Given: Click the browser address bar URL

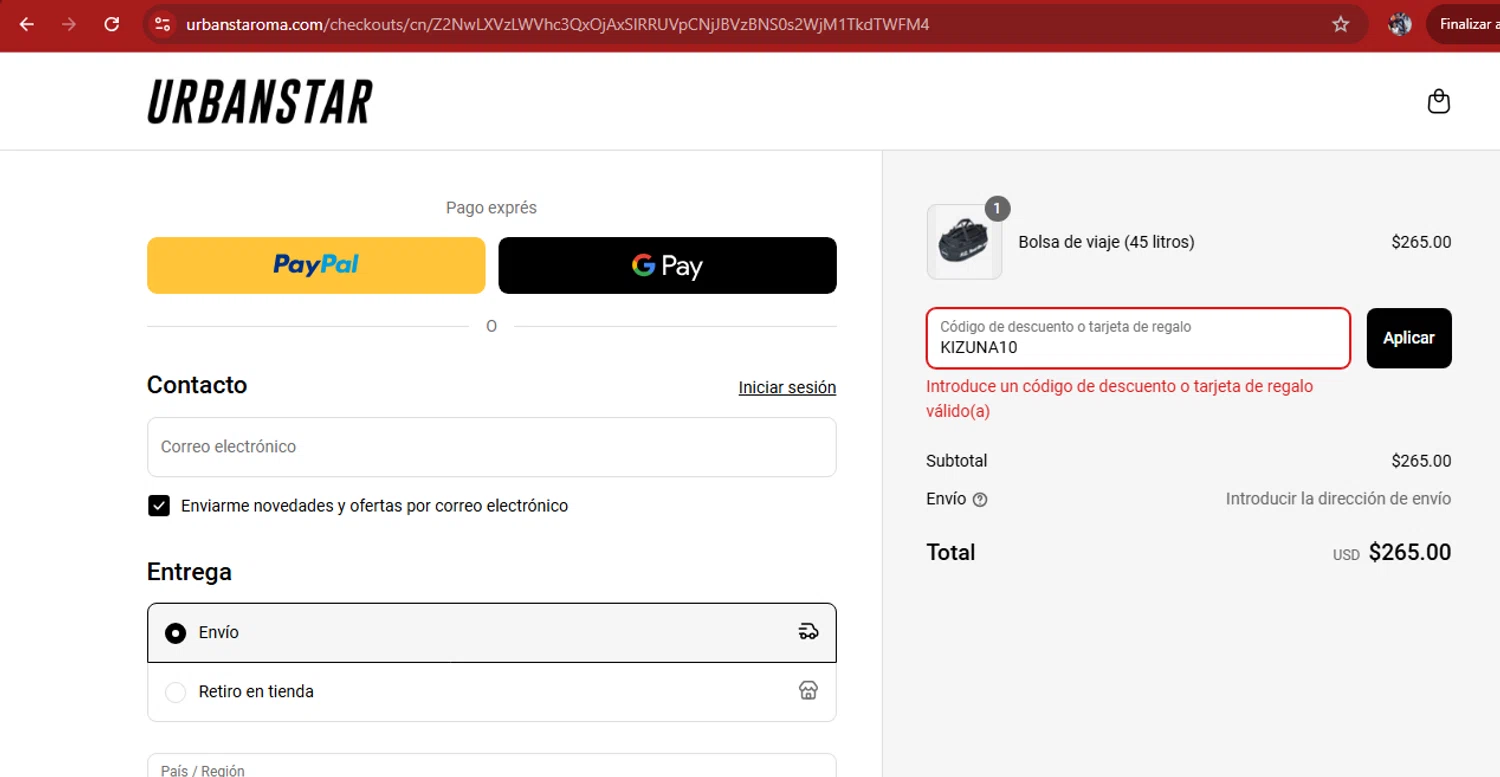Looking at the screenshot, I should [557, 24].
